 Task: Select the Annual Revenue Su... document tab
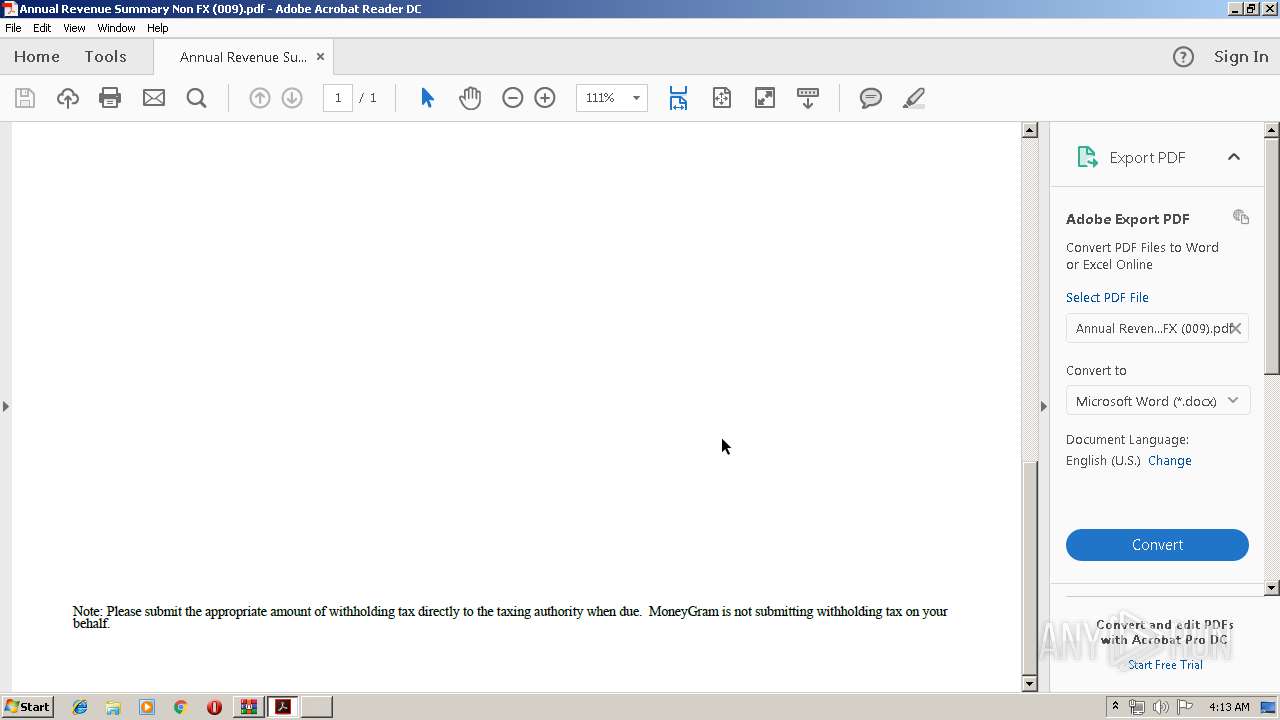pyautogui.click(x=243, y=57)
